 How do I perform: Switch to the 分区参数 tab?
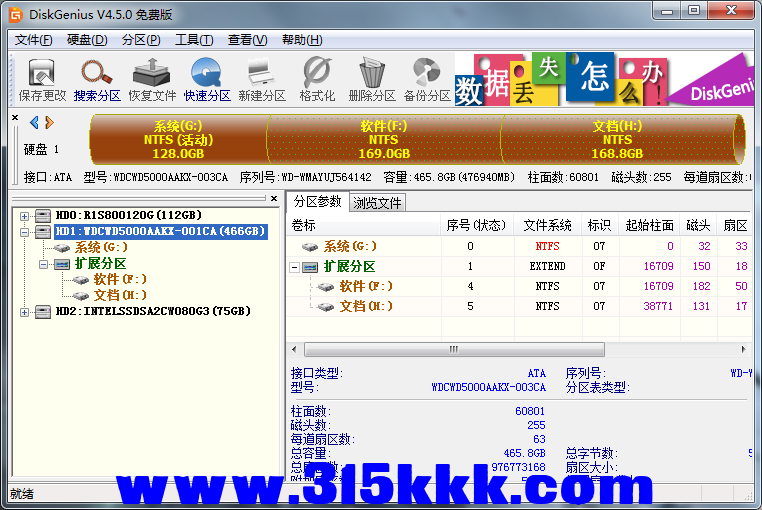click(317, 202)
